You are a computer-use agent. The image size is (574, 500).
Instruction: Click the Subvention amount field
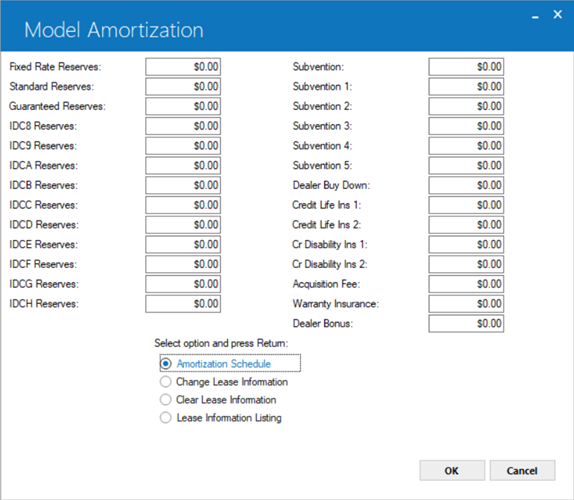(466, 67)
